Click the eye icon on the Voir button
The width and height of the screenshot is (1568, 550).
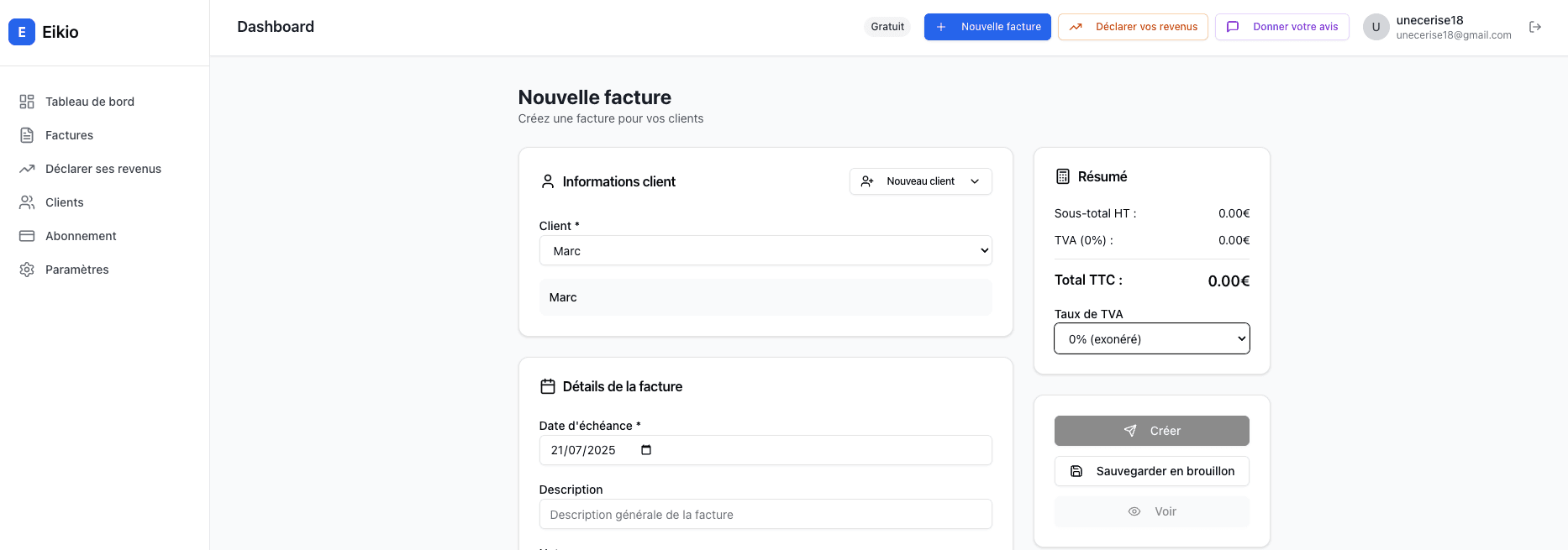click(1134, 511)
